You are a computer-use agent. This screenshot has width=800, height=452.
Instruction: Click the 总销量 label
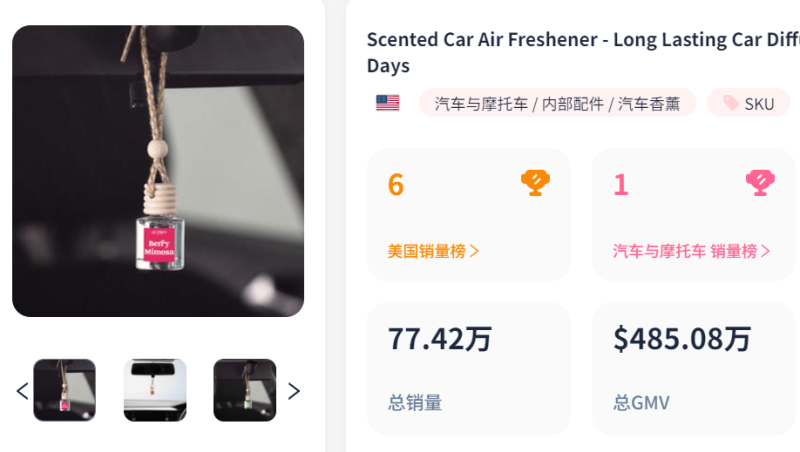click(x=415, y=403)
